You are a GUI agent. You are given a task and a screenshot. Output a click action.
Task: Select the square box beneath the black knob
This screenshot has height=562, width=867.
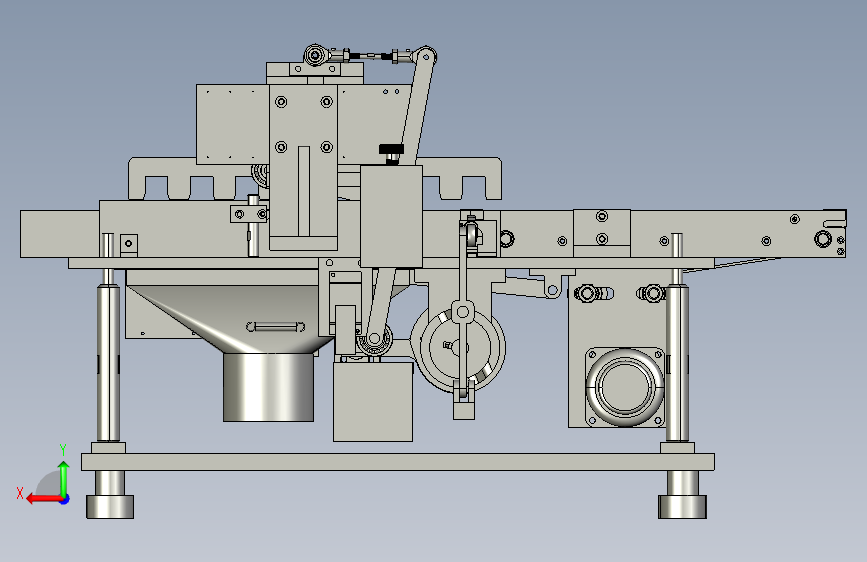[391, 216]
